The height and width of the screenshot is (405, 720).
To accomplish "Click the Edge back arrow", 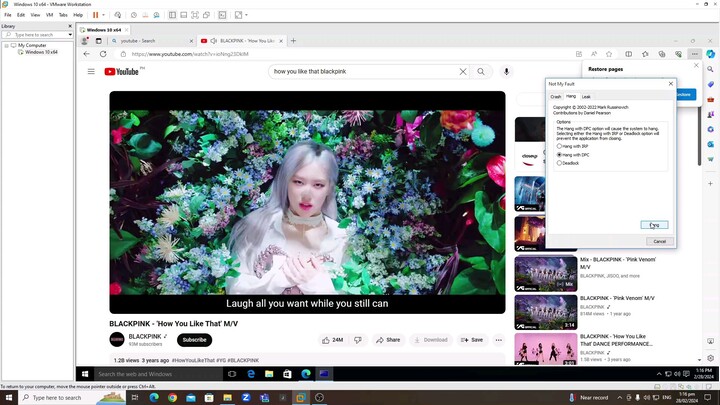I will 87,54.
